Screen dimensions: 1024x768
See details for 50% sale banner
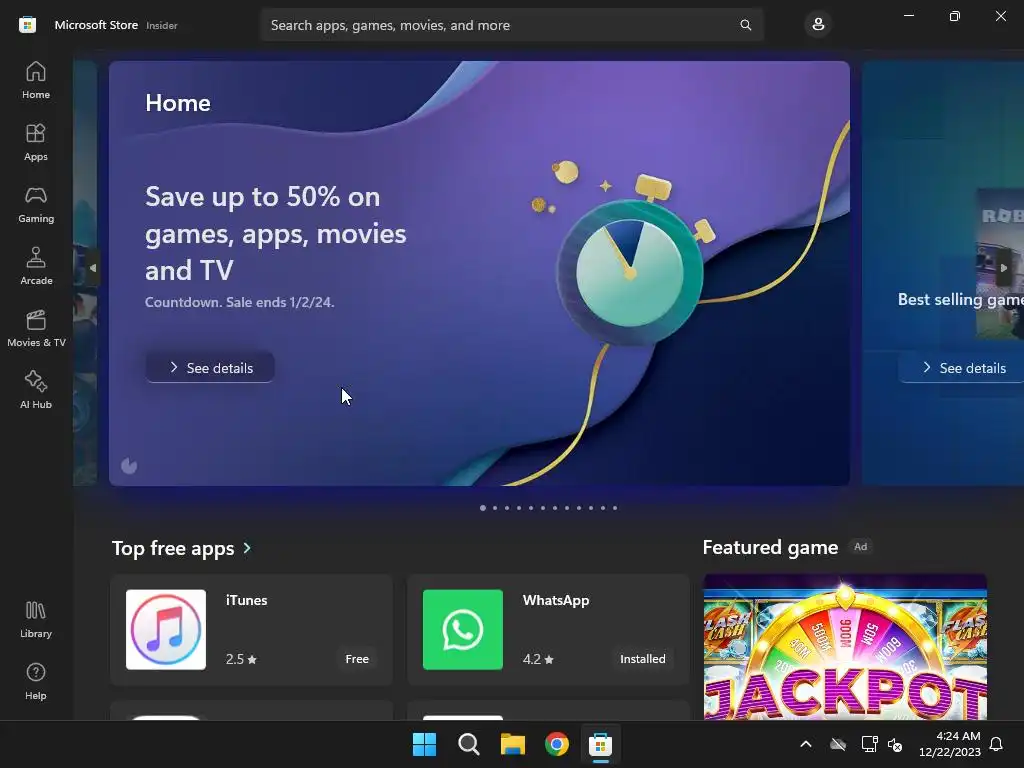210,368
